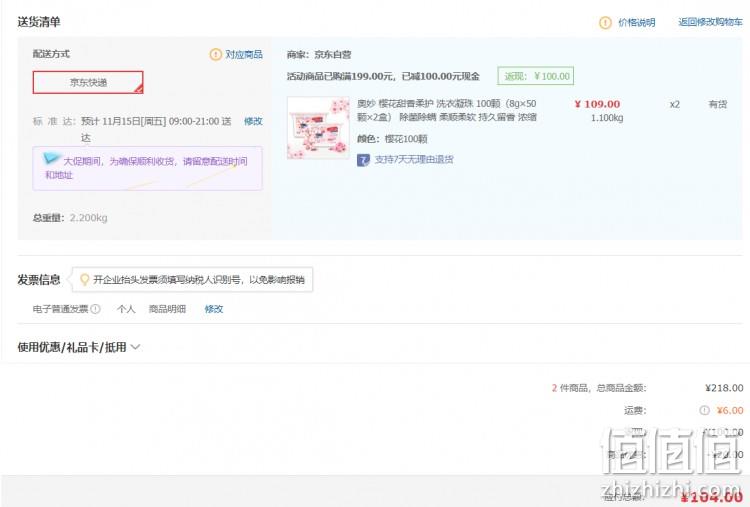Click 修改 beside the delivery time
Viewport: 750px width, 507px height.
coord(253,121)
